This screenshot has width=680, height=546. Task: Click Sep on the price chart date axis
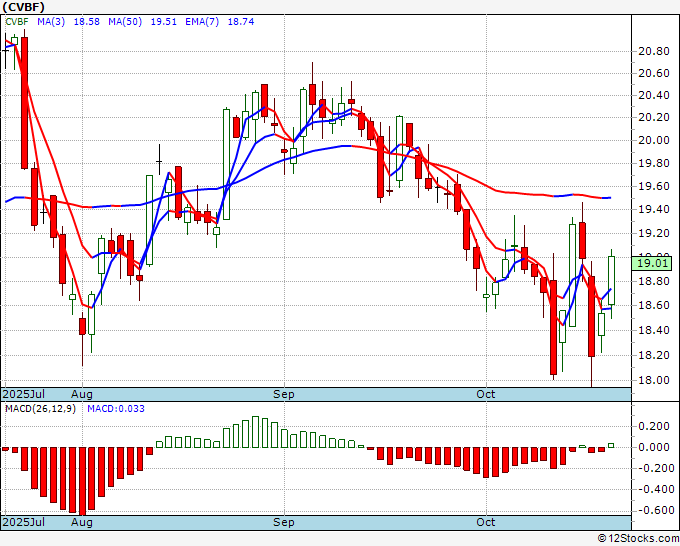[284, 394]
